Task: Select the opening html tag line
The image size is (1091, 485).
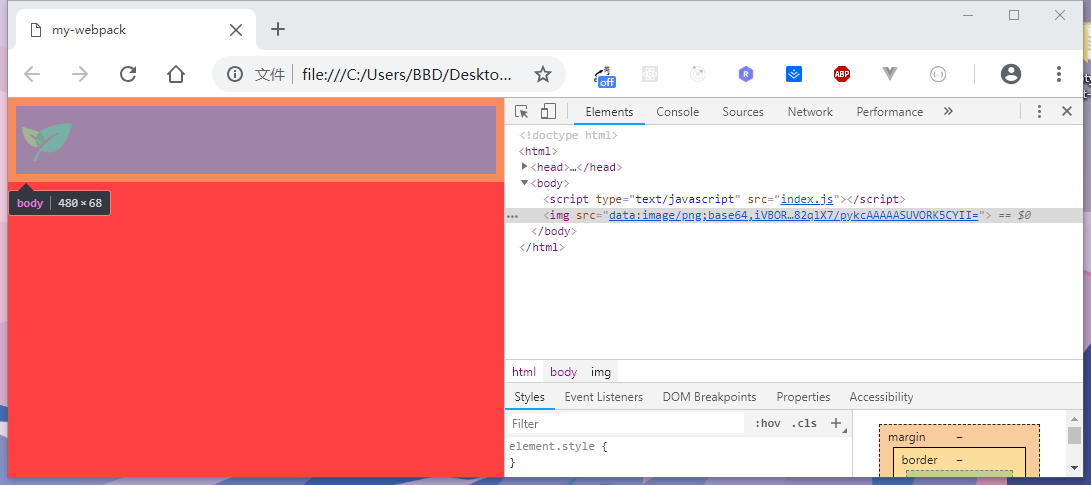Action: point(538,151)
